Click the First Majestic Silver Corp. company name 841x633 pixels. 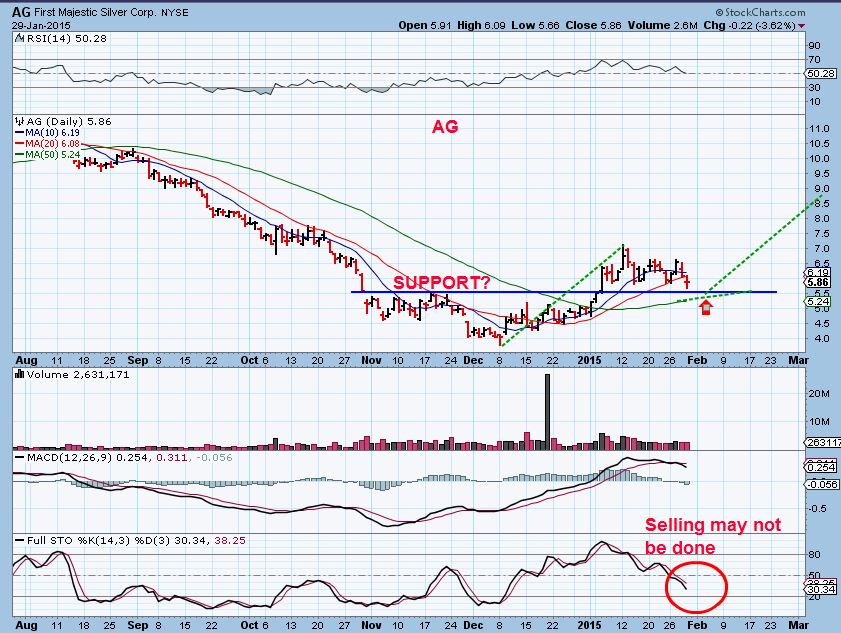pos(95,12)
